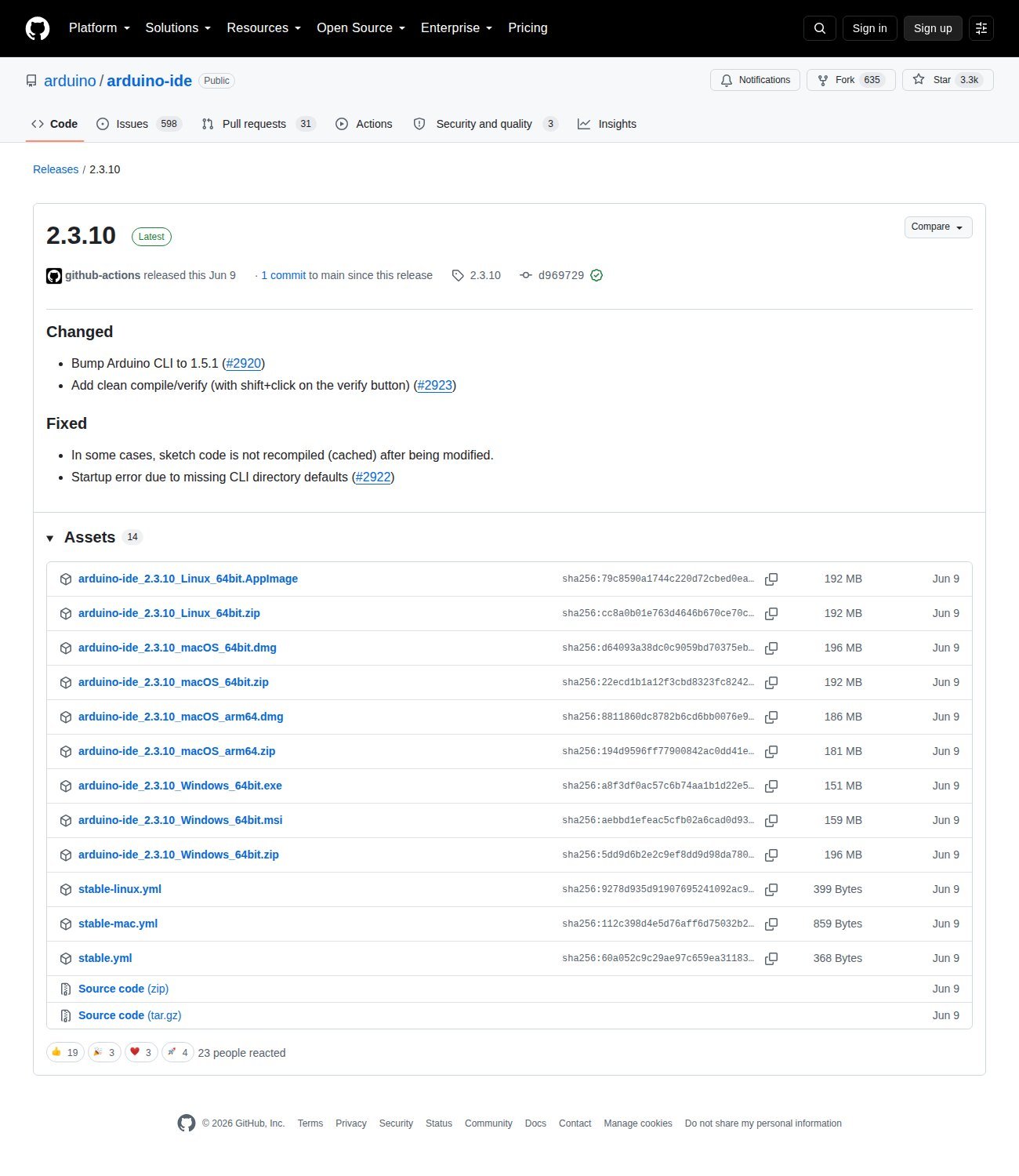Click the verified commit checkmark icon
This screenshot has height=1176, width=1019.
(x=597, y=275)
